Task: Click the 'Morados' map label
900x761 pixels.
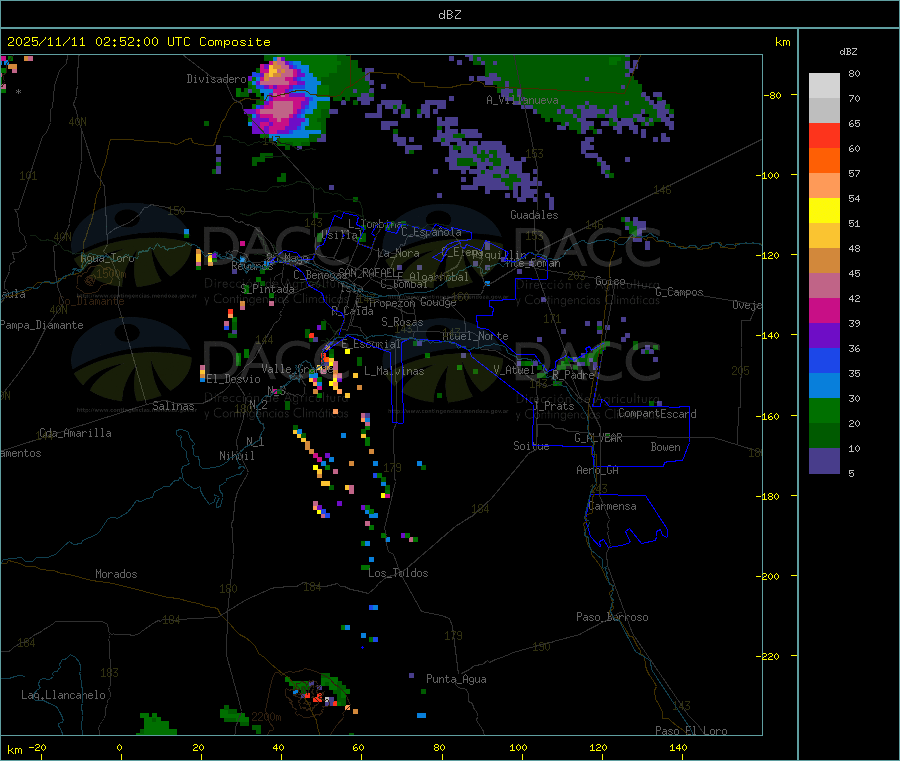Action: coord(116,574)
